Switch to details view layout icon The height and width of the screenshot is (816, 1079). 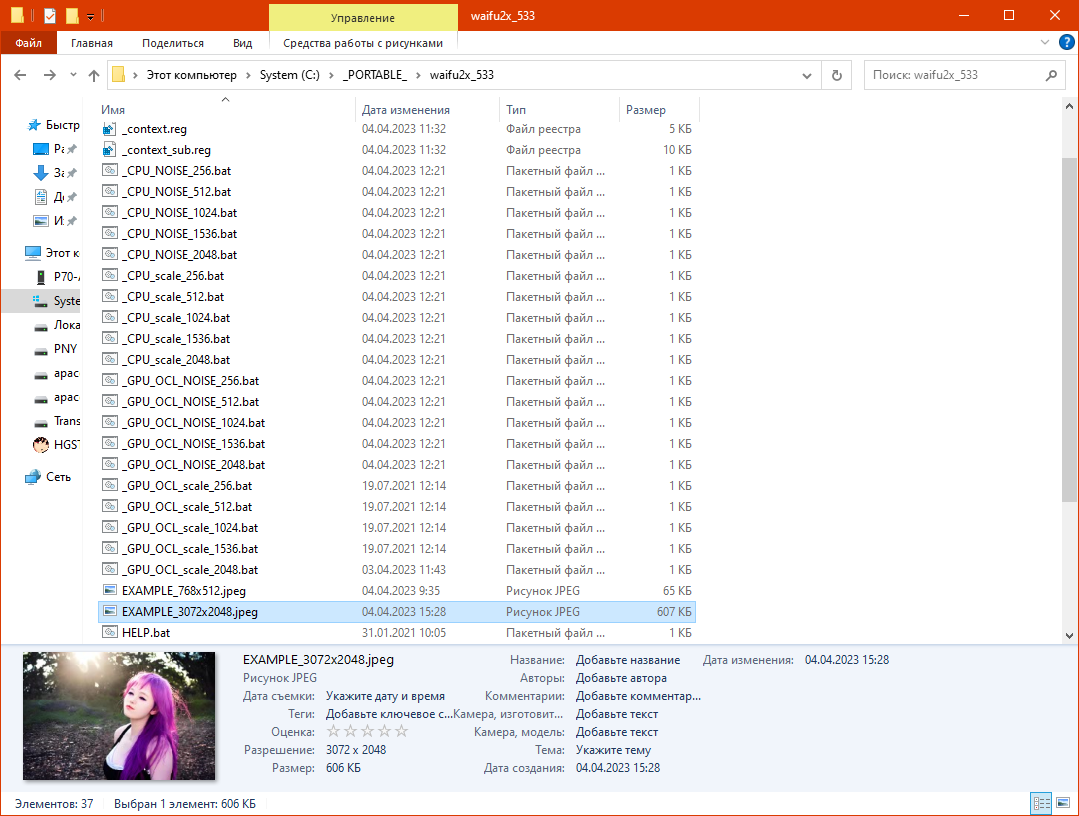pos(1041,803)
